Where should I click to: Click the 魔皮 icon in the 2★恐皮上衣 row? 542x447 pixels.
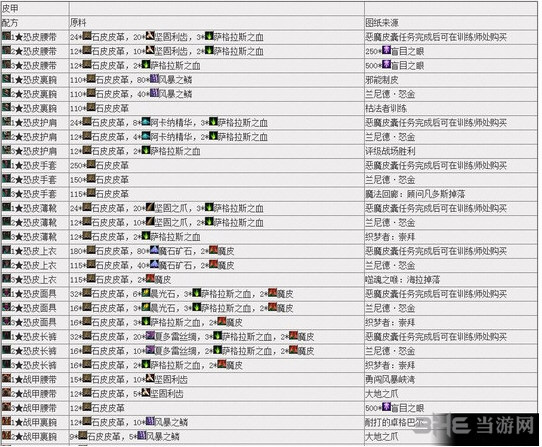[213, 264]
